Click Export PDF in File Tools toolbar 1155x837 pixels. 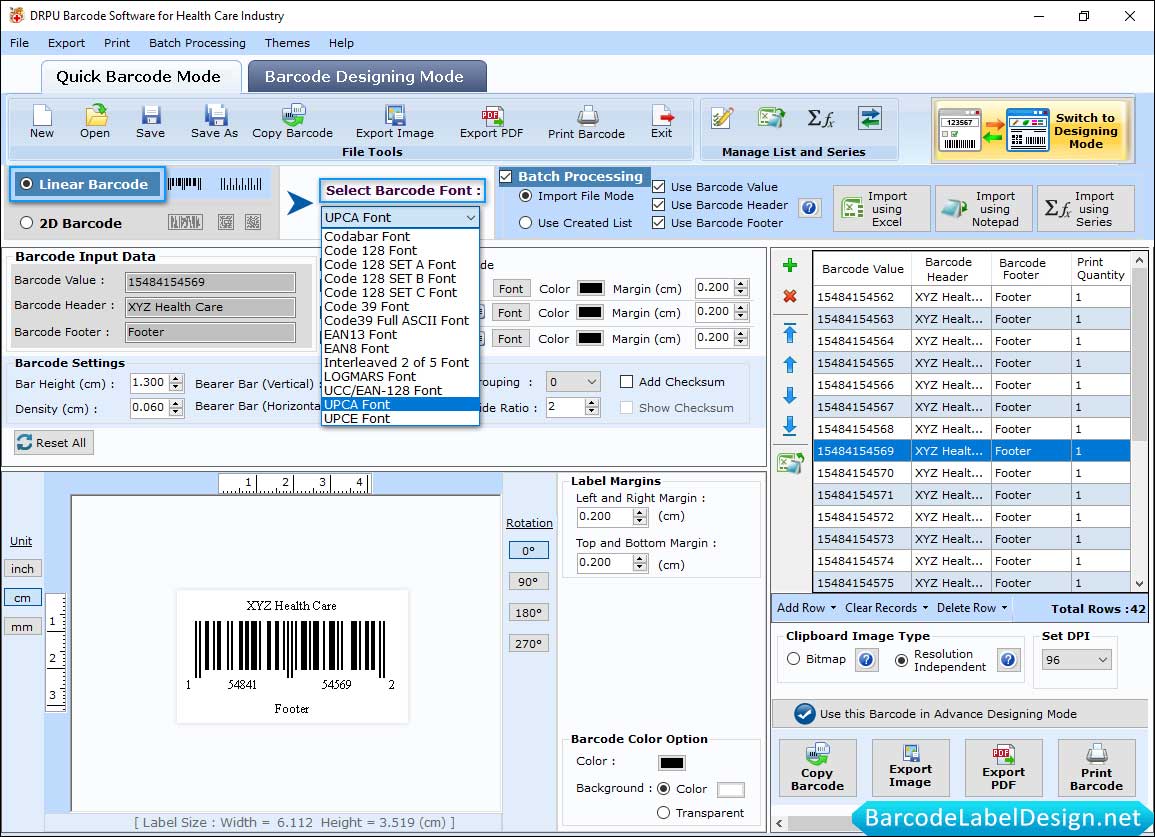coord(491,122)
